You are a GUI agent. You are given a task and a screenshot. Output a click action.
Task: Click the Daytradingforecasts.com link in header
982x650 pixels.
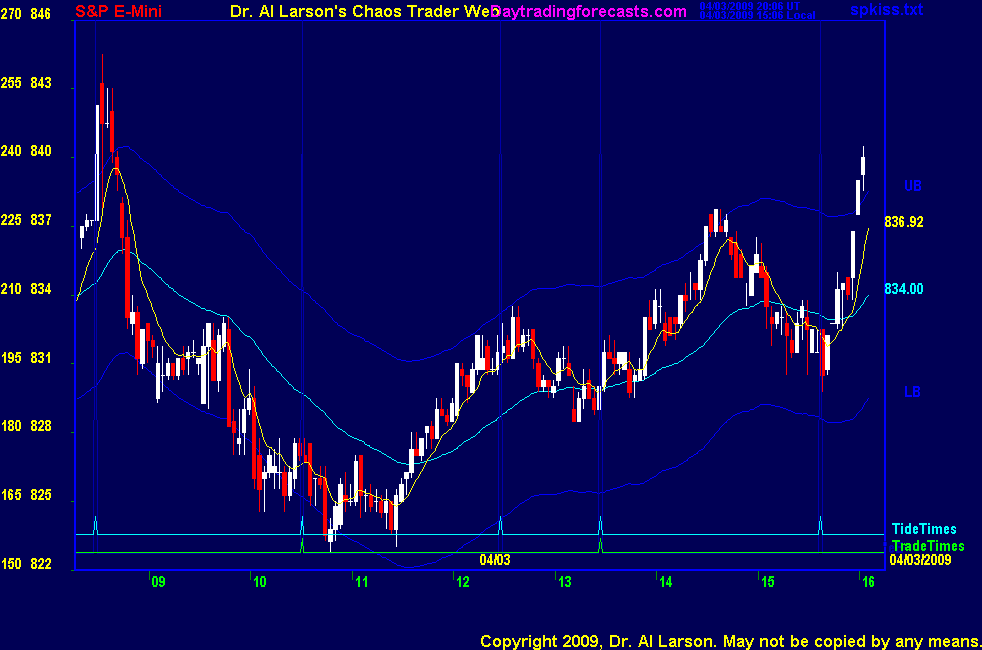[590, 12]
